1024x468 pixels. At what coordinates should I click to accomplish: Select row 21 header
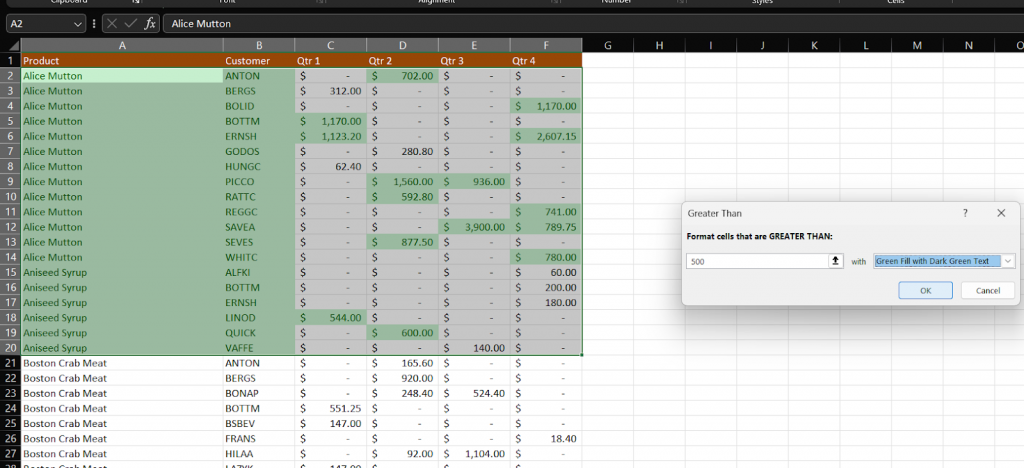tap(10, 363)
